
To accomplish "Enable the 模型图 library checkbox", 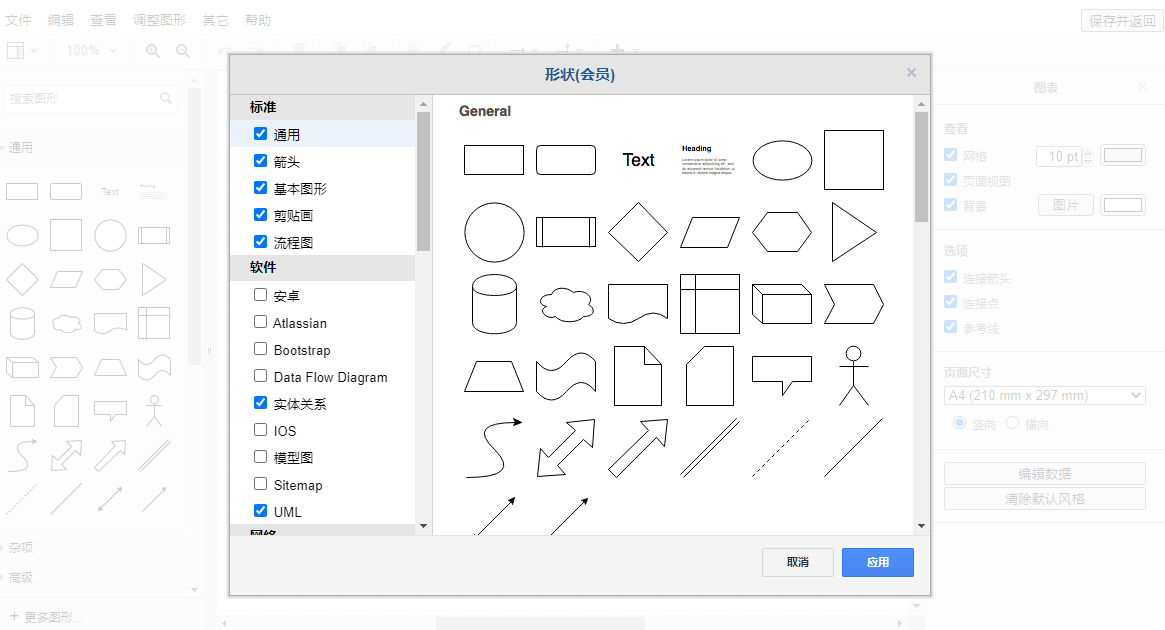I will click(260, 457).
